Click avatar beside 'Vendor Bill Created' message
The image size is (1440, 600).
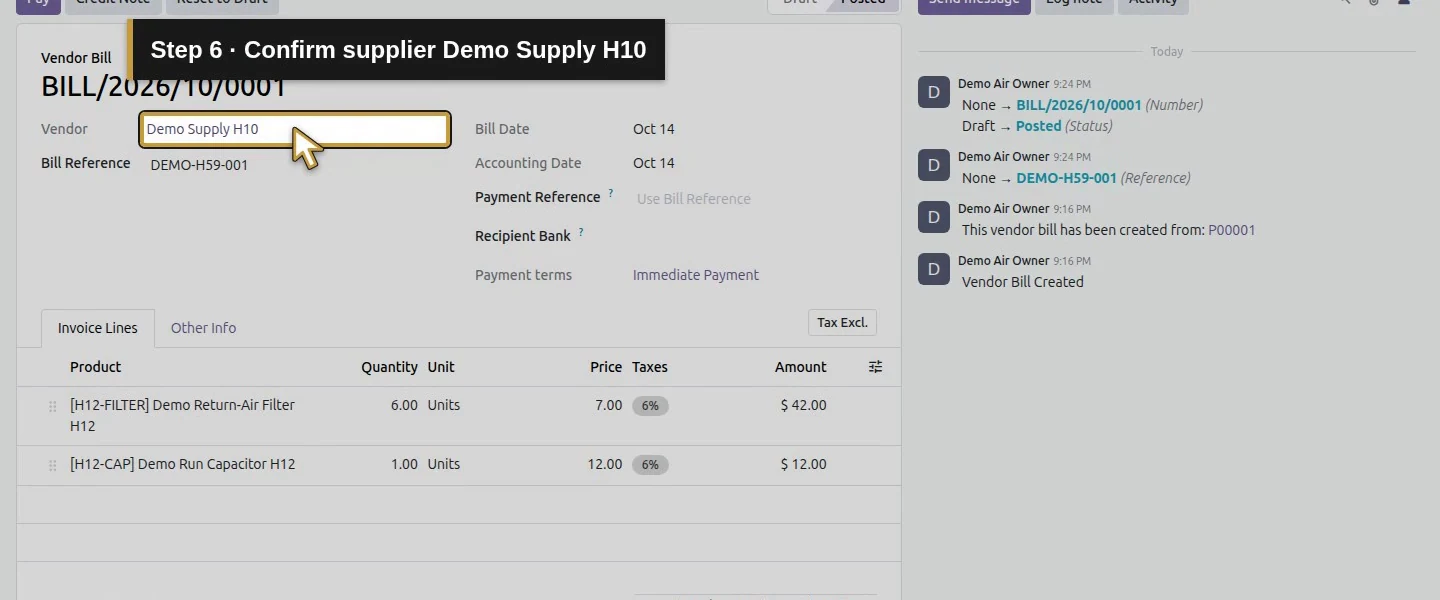coord(933,269)
